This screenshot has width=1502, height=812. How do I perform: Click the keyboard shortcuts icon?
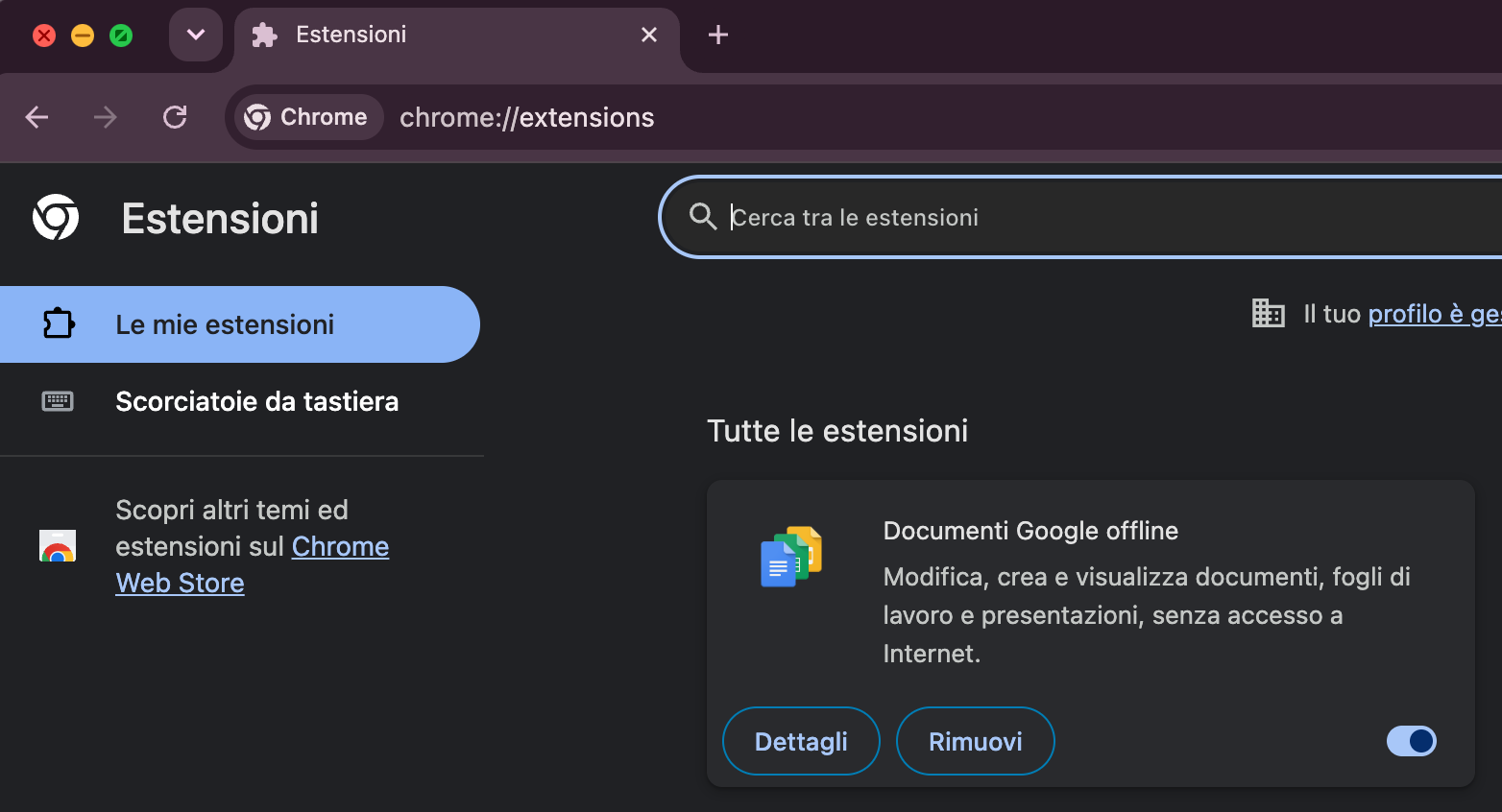(58, 401)
